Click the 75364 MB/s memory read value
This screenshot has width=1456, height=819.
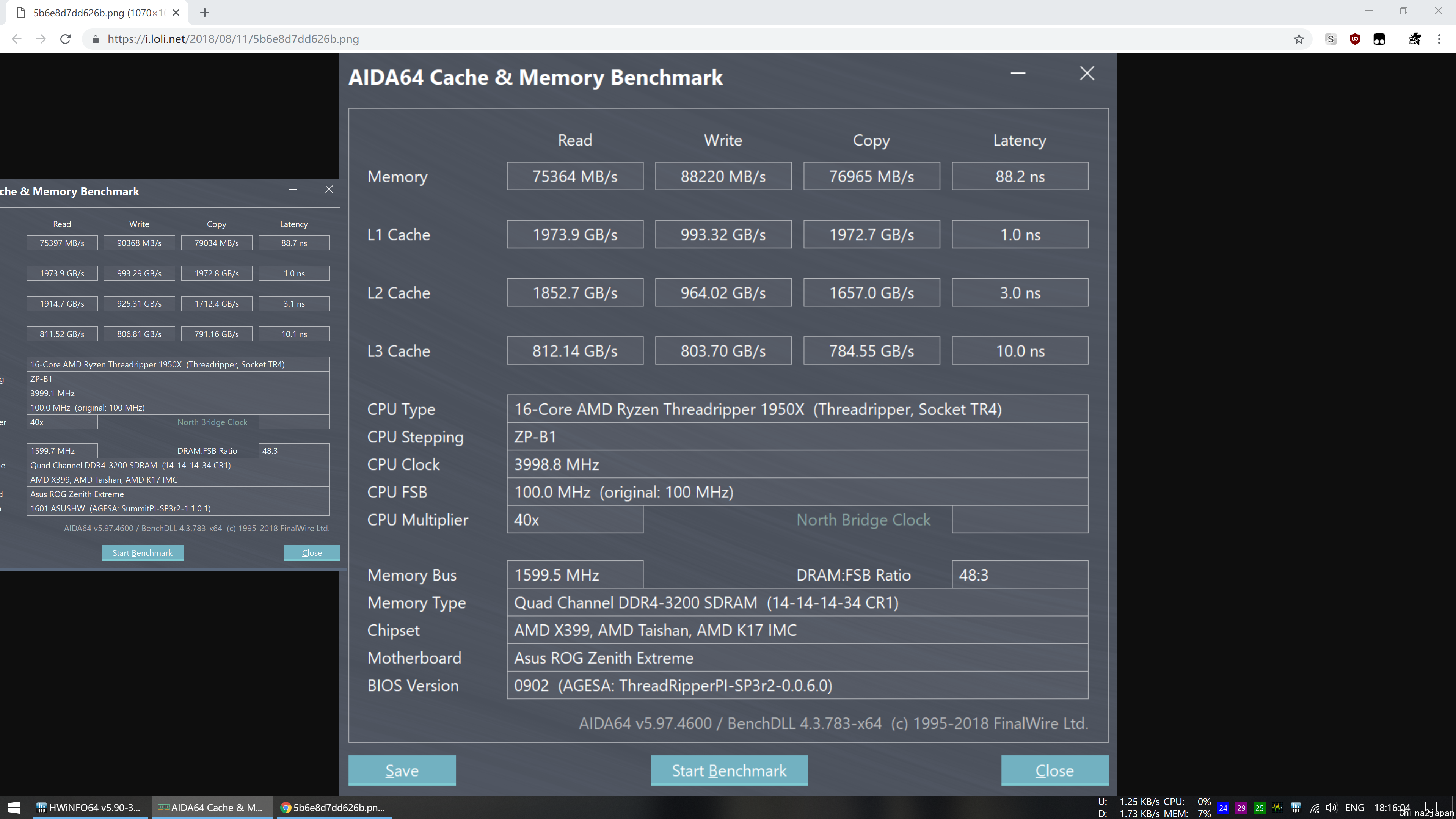(x=575, y=176)
